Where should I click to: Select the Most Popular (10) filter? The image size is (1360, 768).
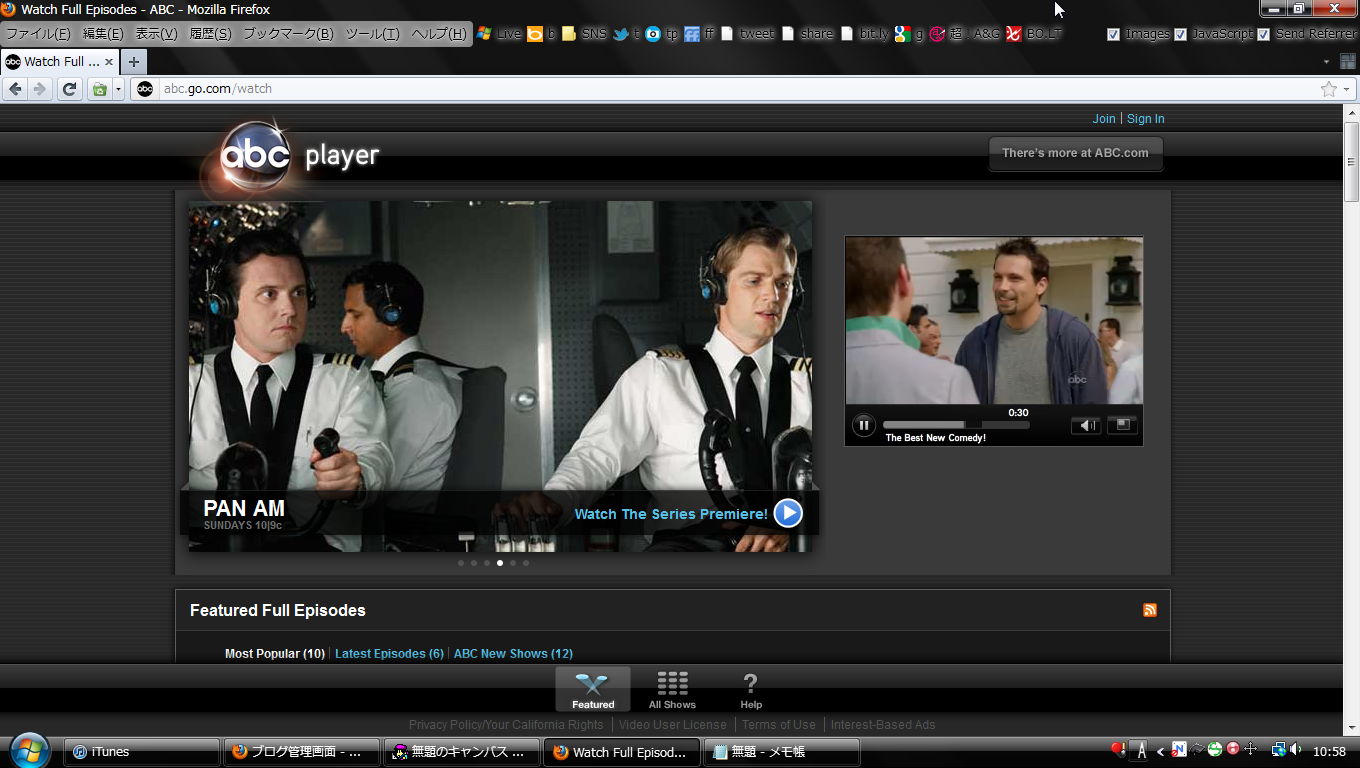[275, 654]
